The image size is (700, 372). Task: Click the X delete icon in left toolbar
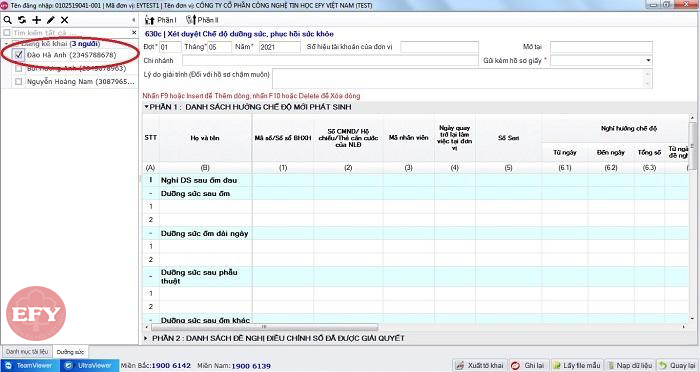65,20
